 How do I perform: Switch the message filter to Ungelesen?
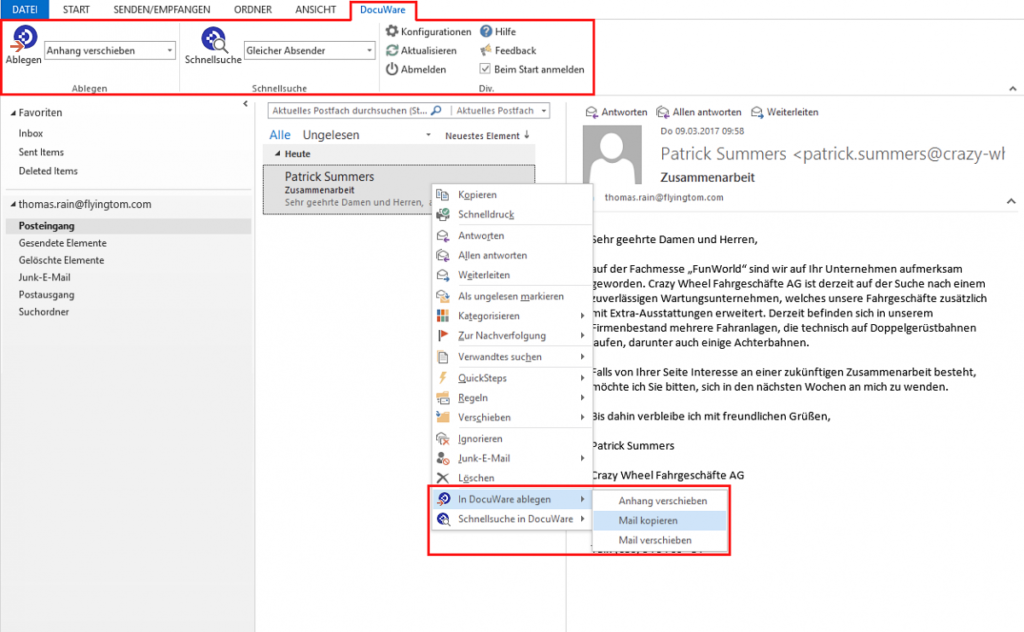[x=330, y=134]
